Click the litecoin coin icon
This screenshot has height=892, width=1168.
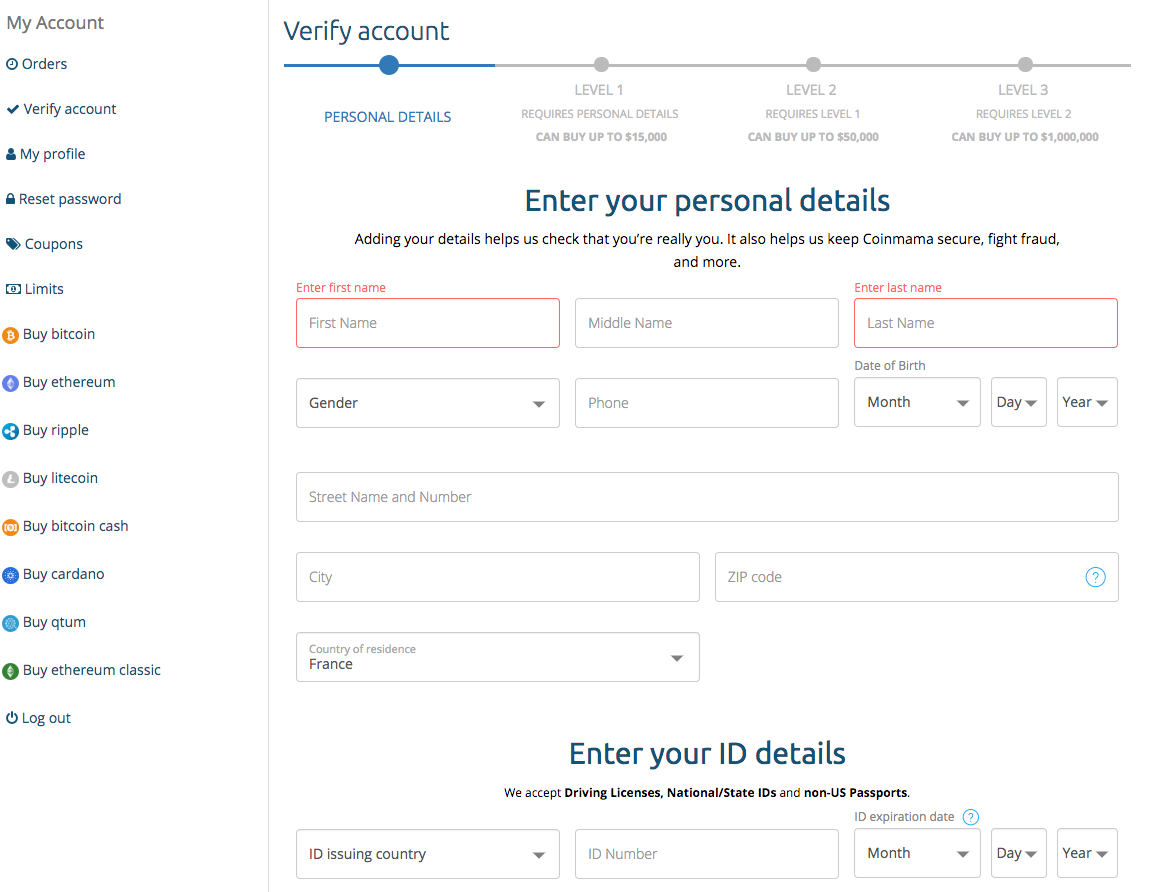(10, 479)
